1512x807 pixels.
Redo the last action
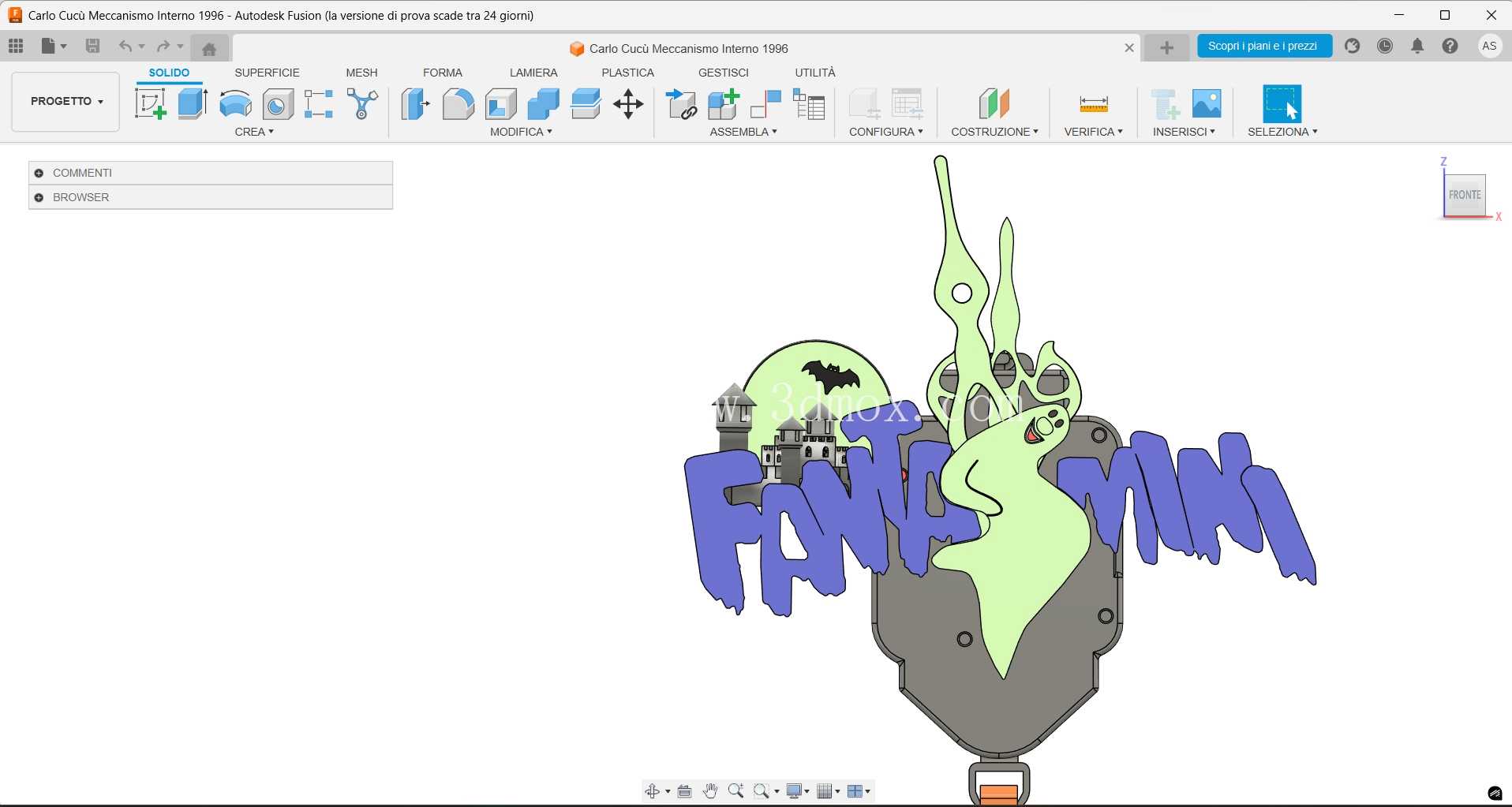pyautogui.click(x=163, y=47)
